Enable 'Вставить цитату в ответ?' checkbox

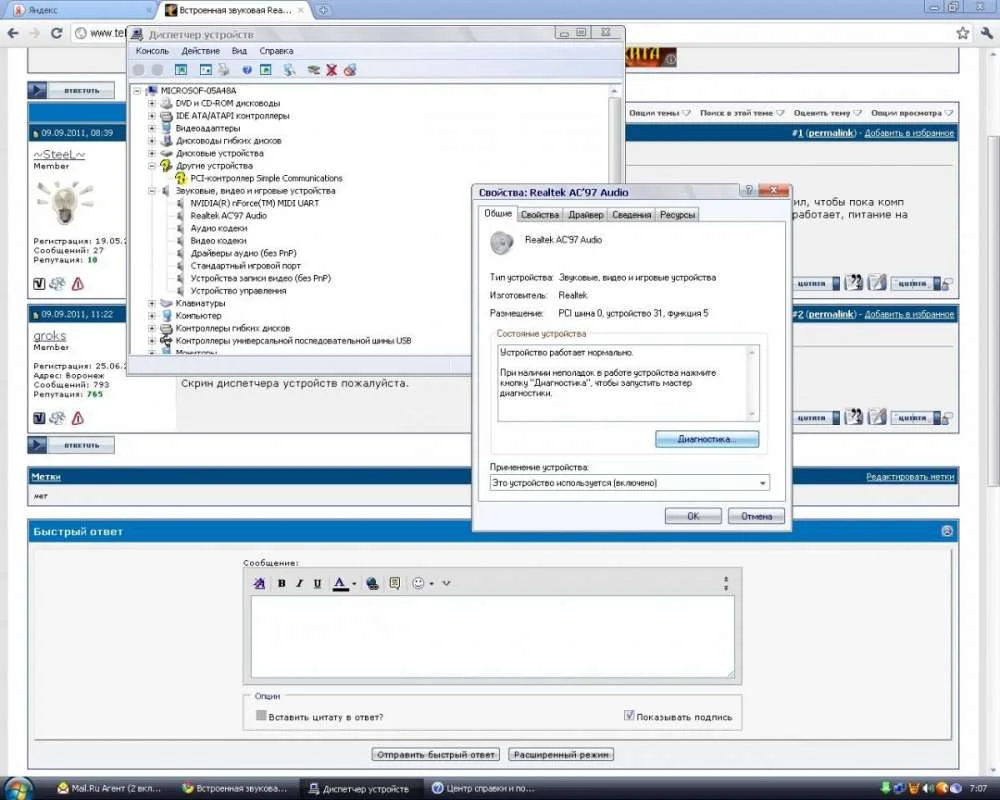pos(261,716)
